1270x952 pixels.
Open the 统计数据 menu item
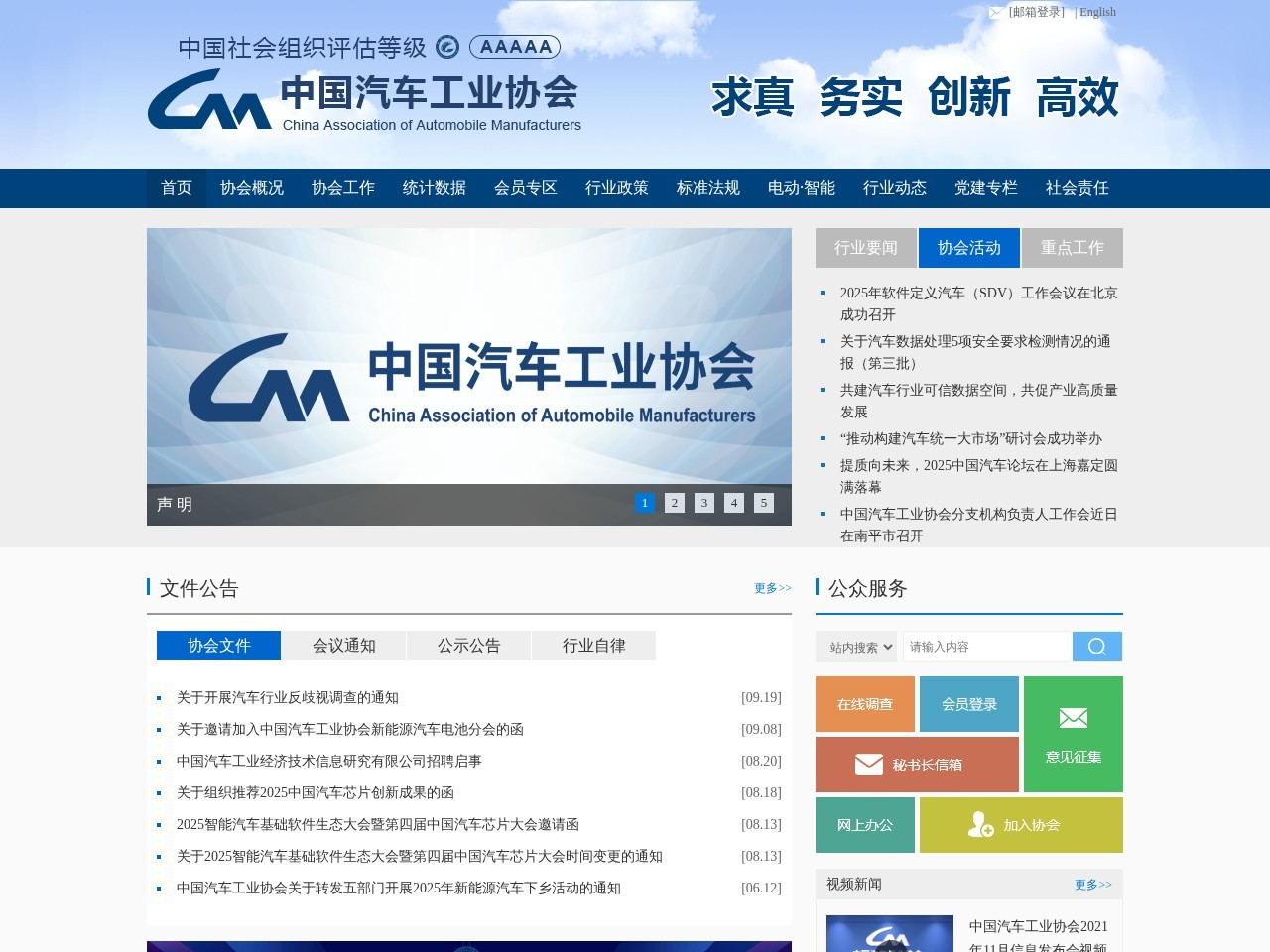tap(435, 188)
